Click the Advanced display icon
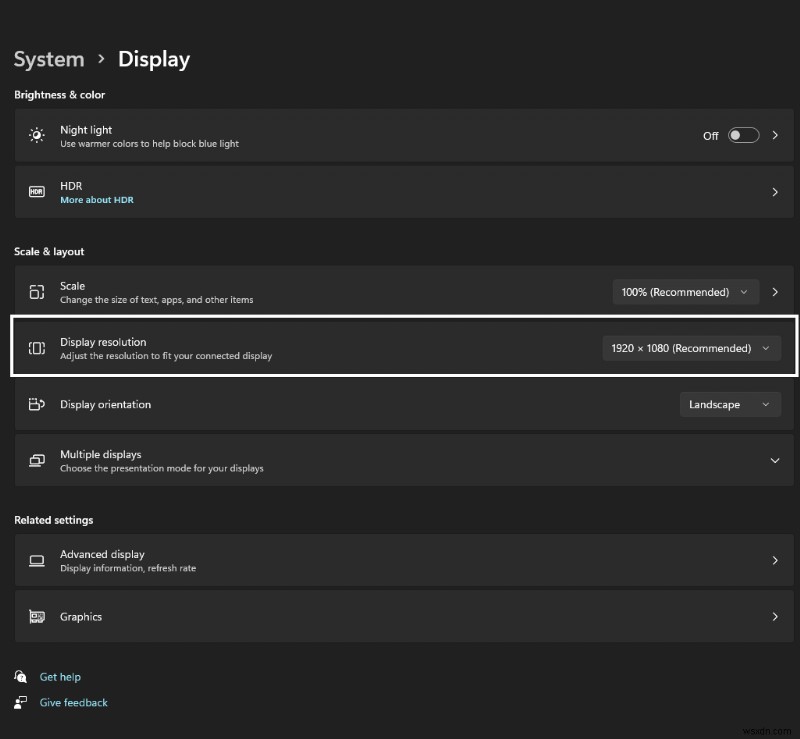 coord(36,560)
